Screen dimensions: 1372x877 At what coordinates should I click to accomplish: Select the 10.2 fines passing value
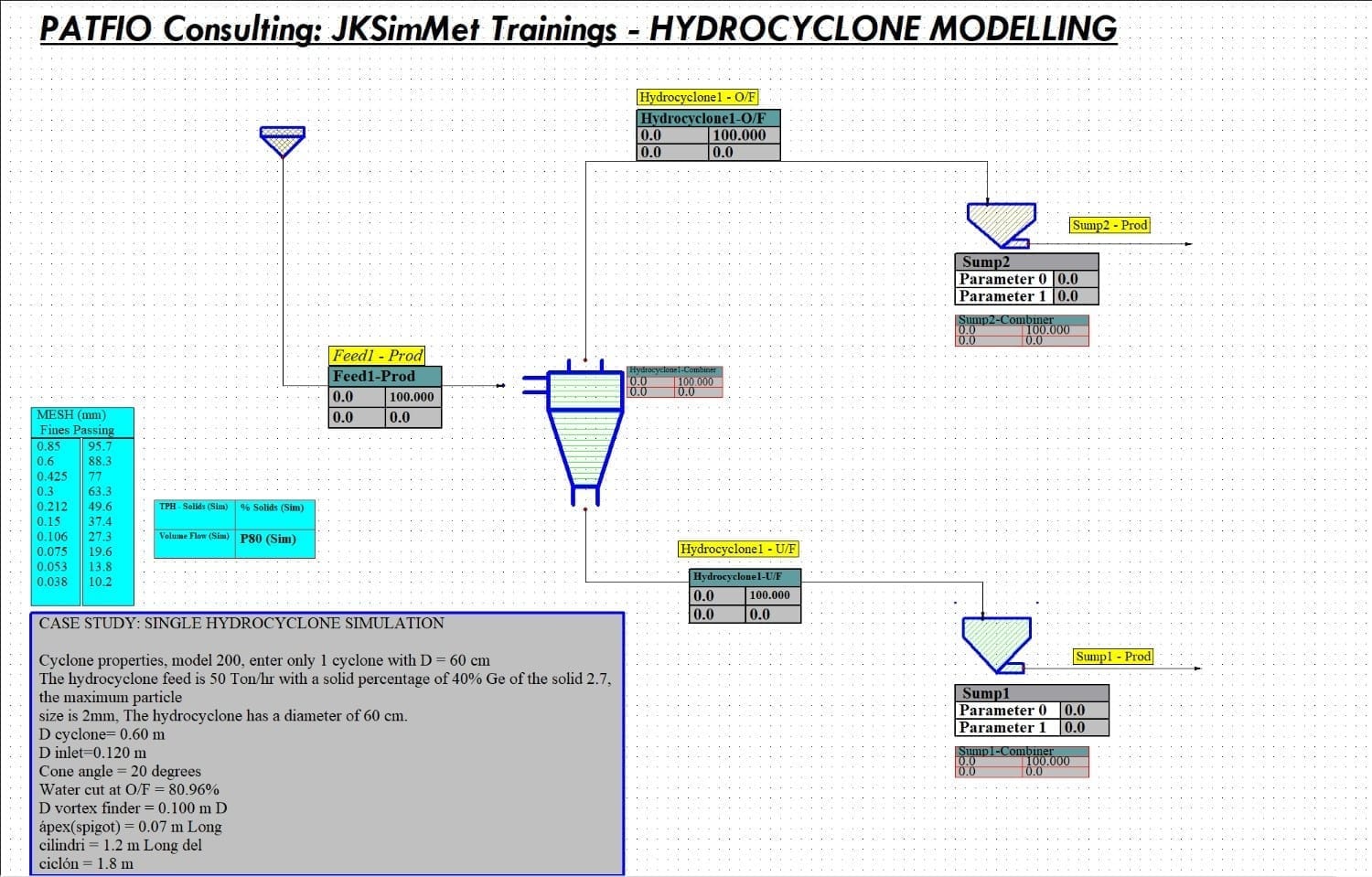pos(101,582)
